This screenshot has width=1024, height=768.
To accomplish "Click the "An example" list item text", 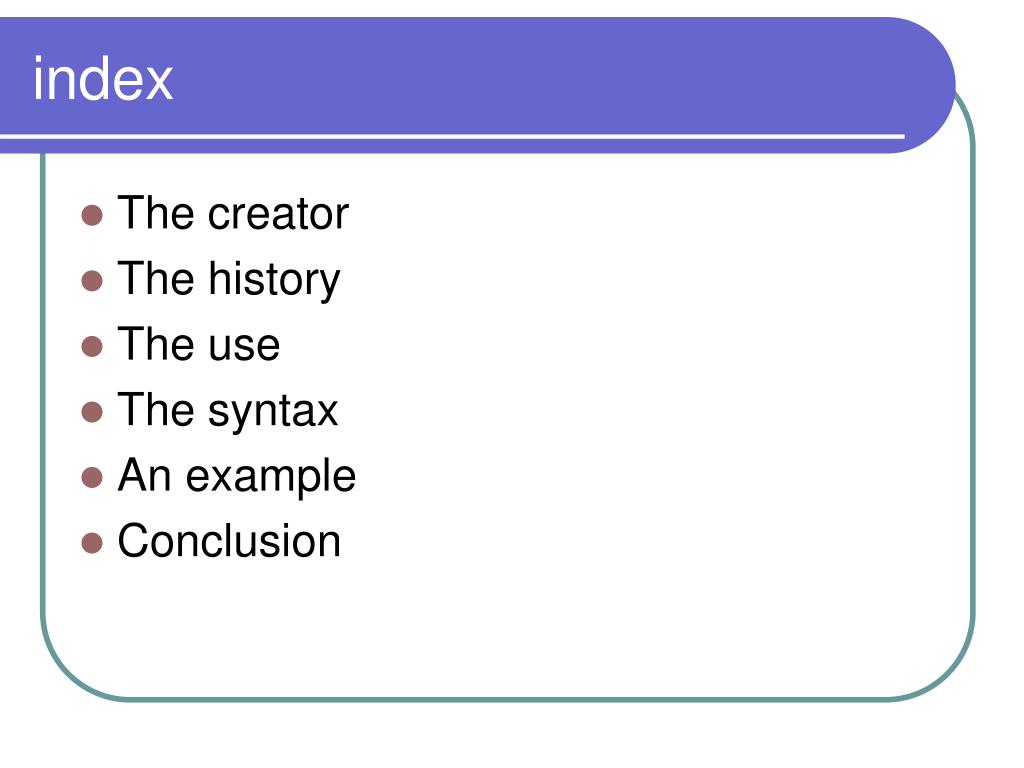I will pos(236,476).
